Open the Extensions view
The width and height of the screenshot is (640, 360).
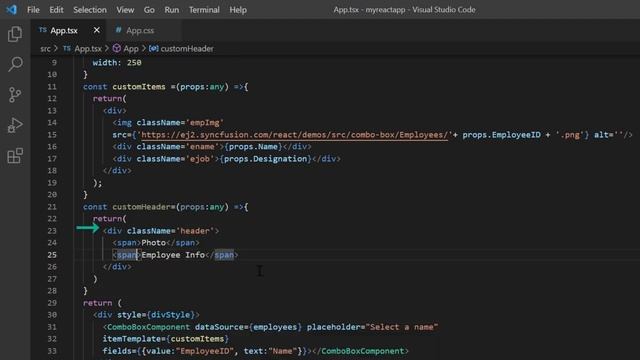[x=15, y=156]
